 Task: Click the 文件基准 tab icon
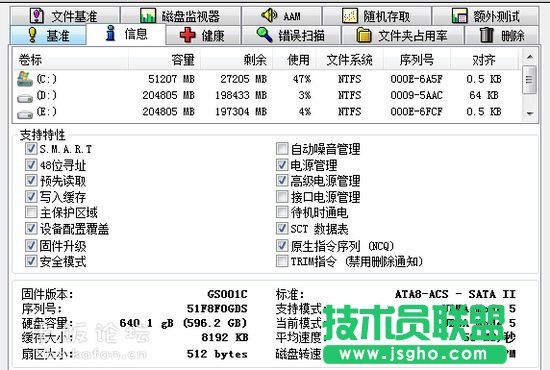37,16
